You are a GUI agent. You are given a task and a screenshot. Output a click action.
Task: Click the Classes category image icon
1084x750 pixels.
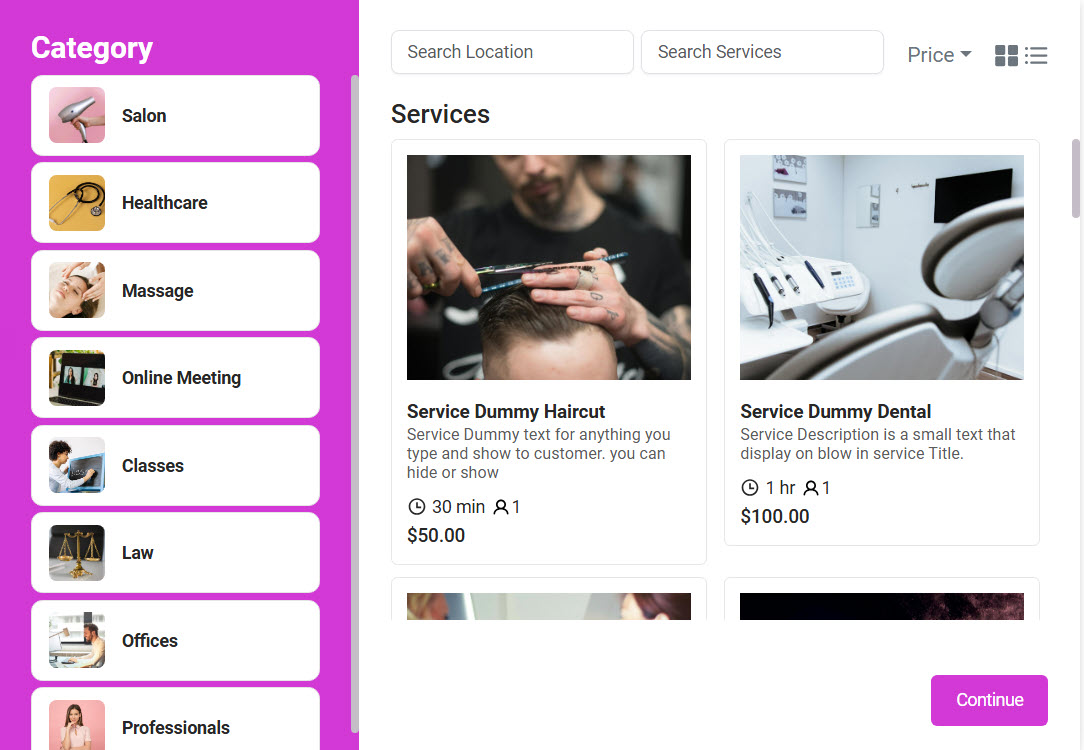click(77, 465)
